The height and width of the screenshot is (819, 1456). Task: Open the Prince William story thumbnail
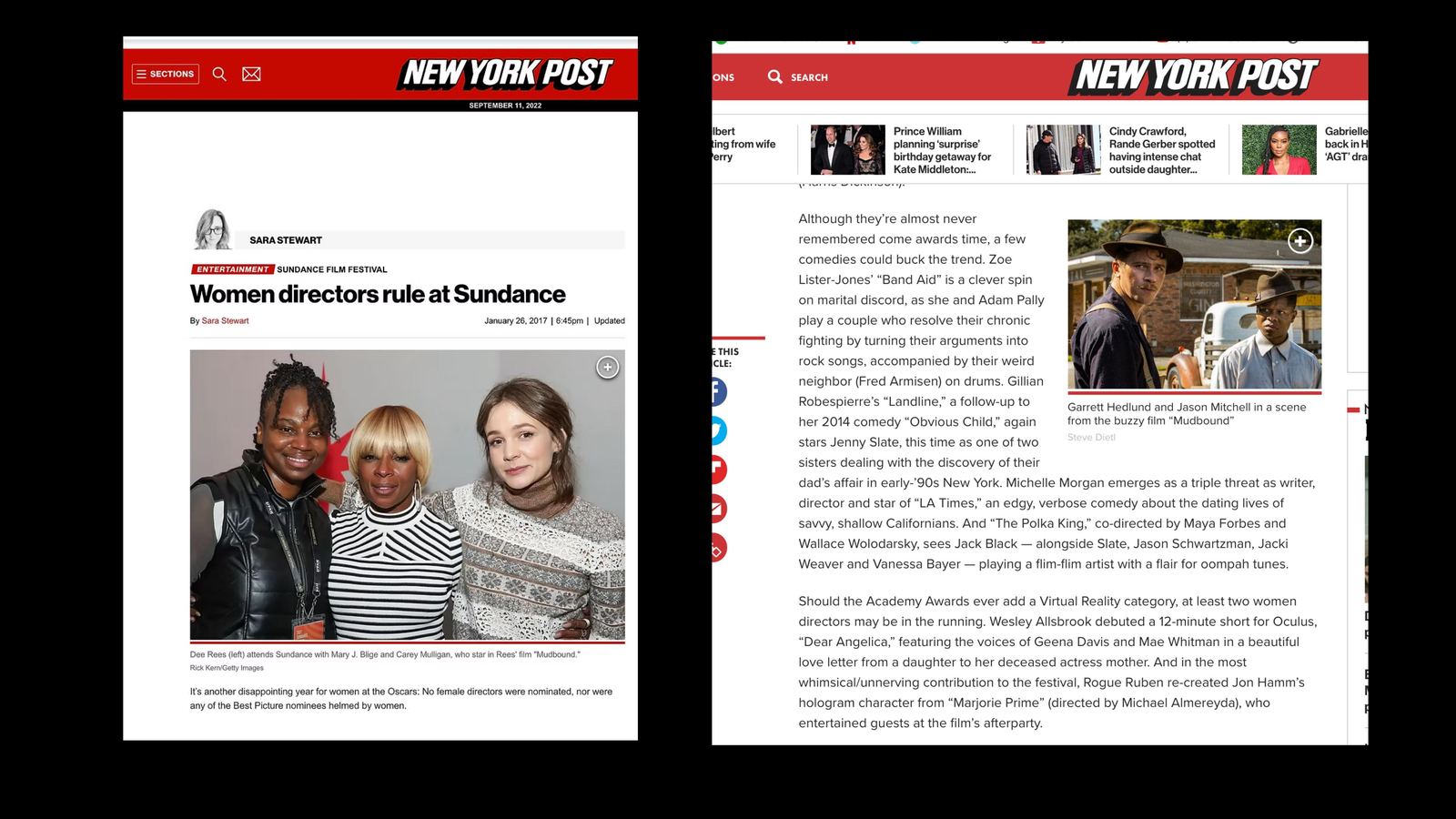(847, 149)
